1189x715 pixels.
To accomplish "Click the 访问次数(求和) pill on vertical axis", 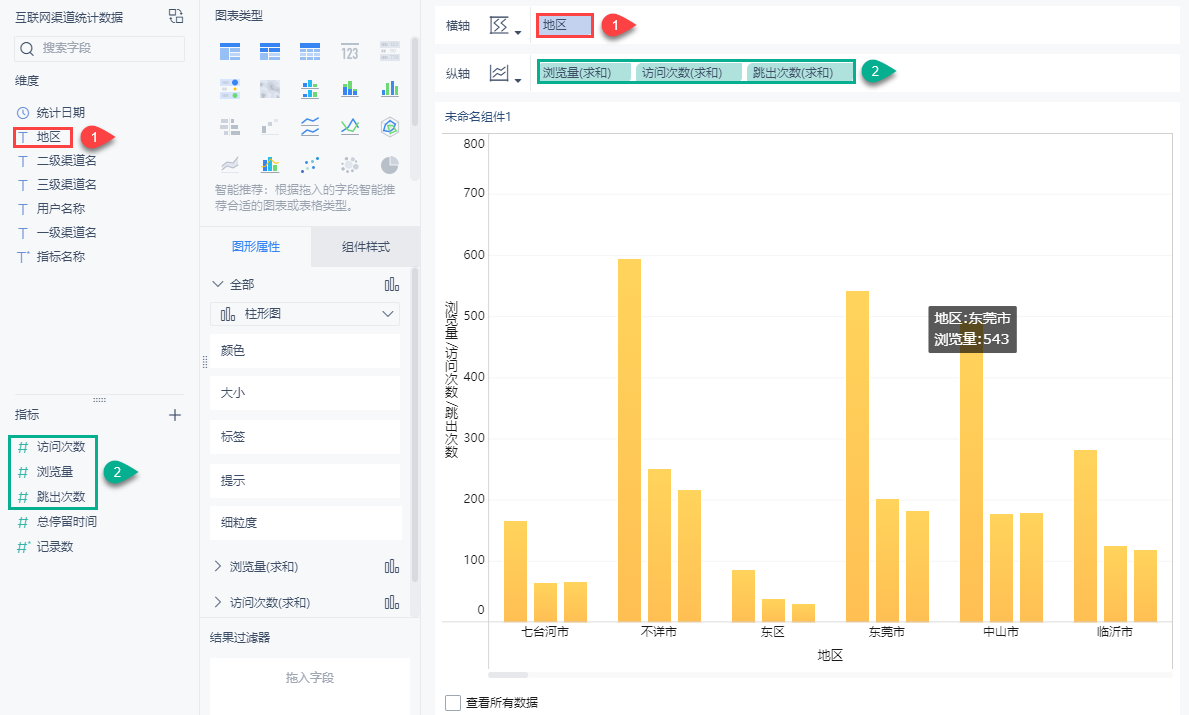I will click(x=689, y=72).
